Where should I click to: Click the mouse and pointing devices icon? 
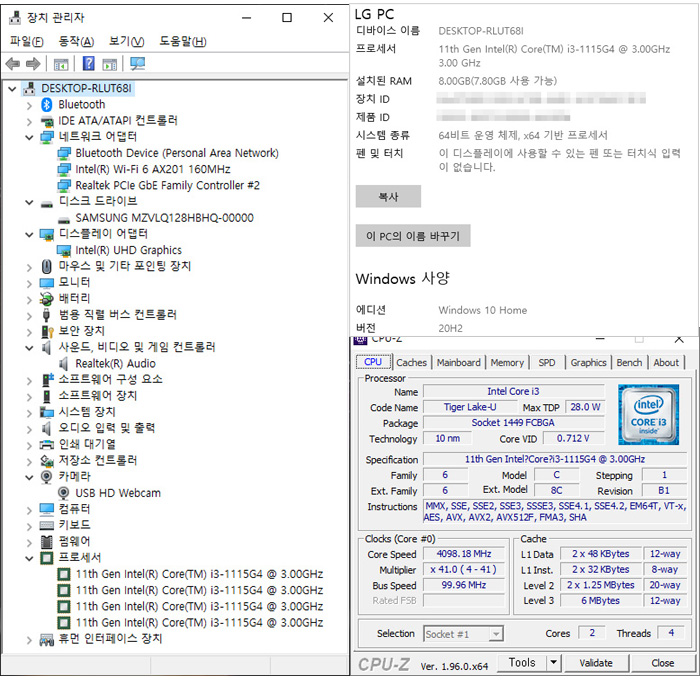click(x=46, y=267)
